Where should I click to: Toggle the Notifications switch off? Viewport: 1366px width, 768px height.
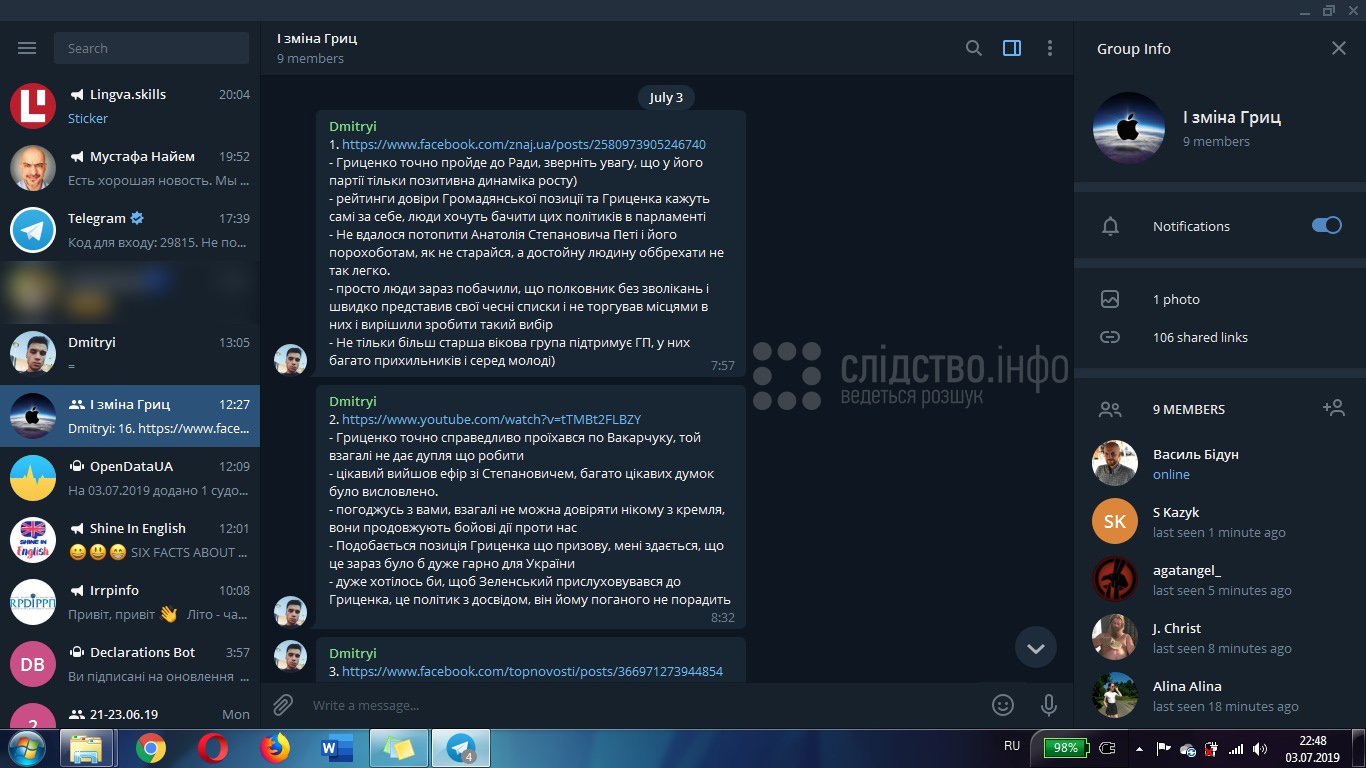pyautogui.click(x=1327, y=225)
